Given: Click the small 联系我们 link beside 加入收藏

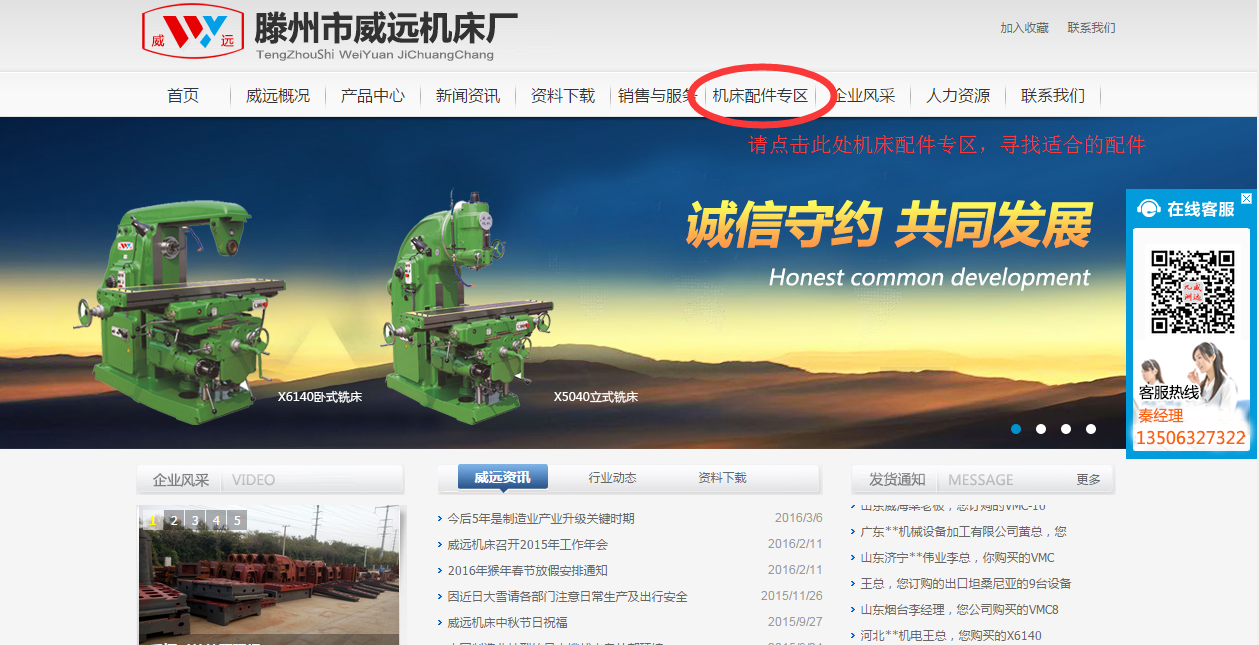Looking at the screenshot, I should (x=1091, y=28).
